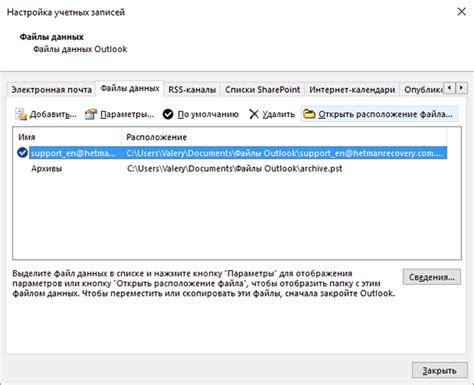Click the folder icon for Открыть расположение файла
The height and width of the screenshot is (385, 474).
(309, 114)
